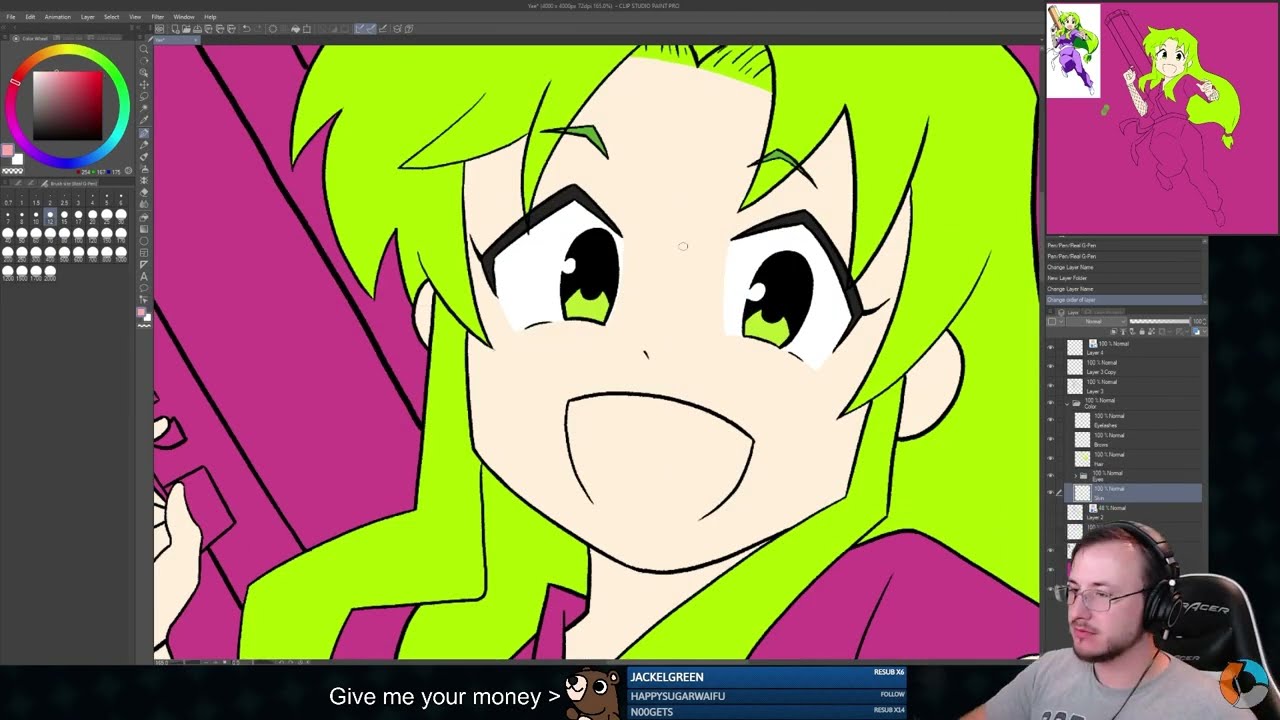1280x720 pixels.
Task: Select the Auto select magic wand tool
Action: click(x=144, y=108)
